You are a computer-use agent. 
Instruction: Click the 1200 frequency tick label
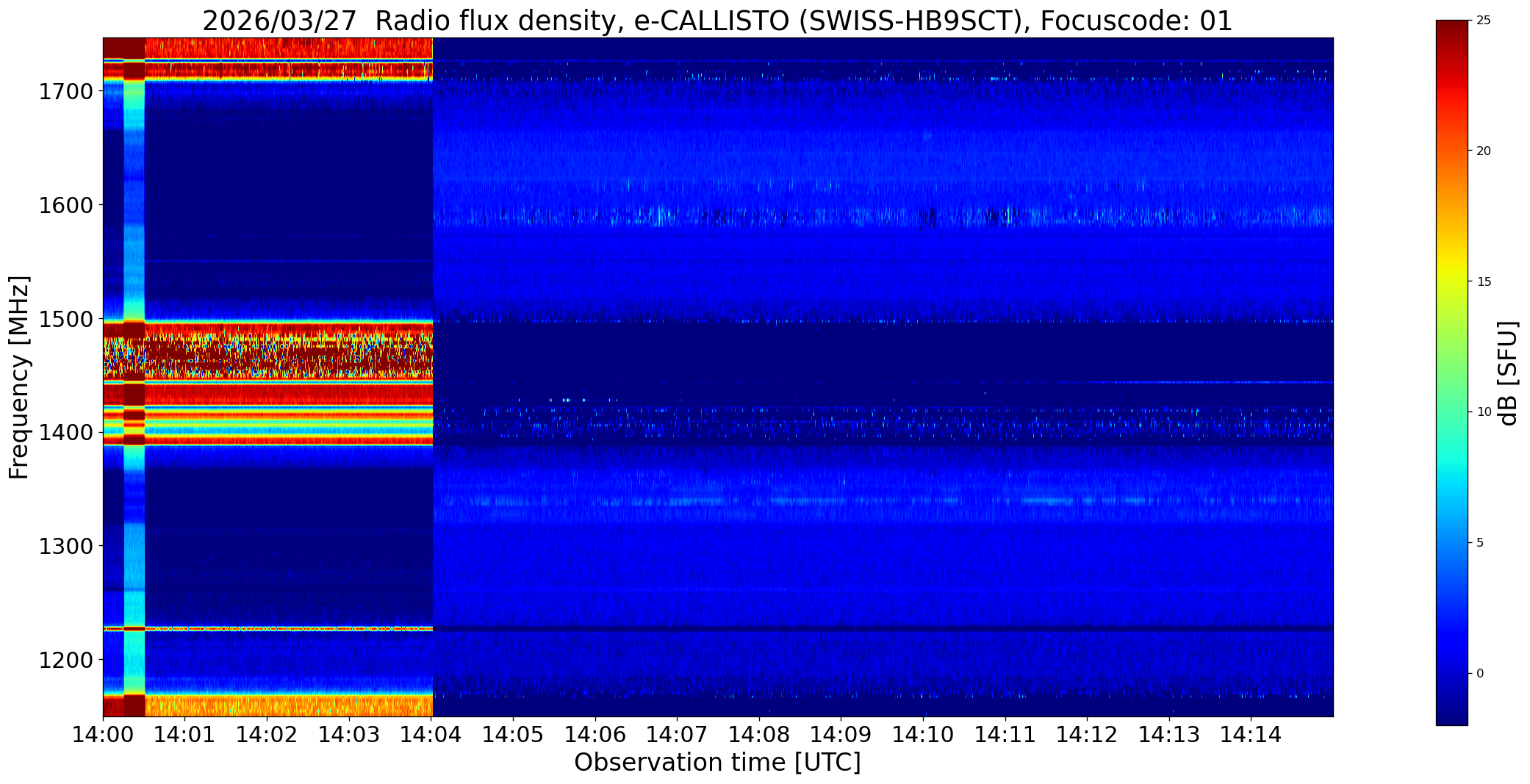[x=65, y=660]
